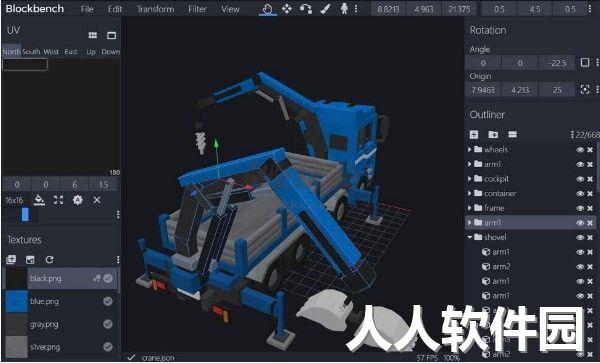Image resolution: width=600 pixels, height=363 pixels.
Task: Toggle visibility eye of highlighted arm1 folder
Action: point(580,223)
